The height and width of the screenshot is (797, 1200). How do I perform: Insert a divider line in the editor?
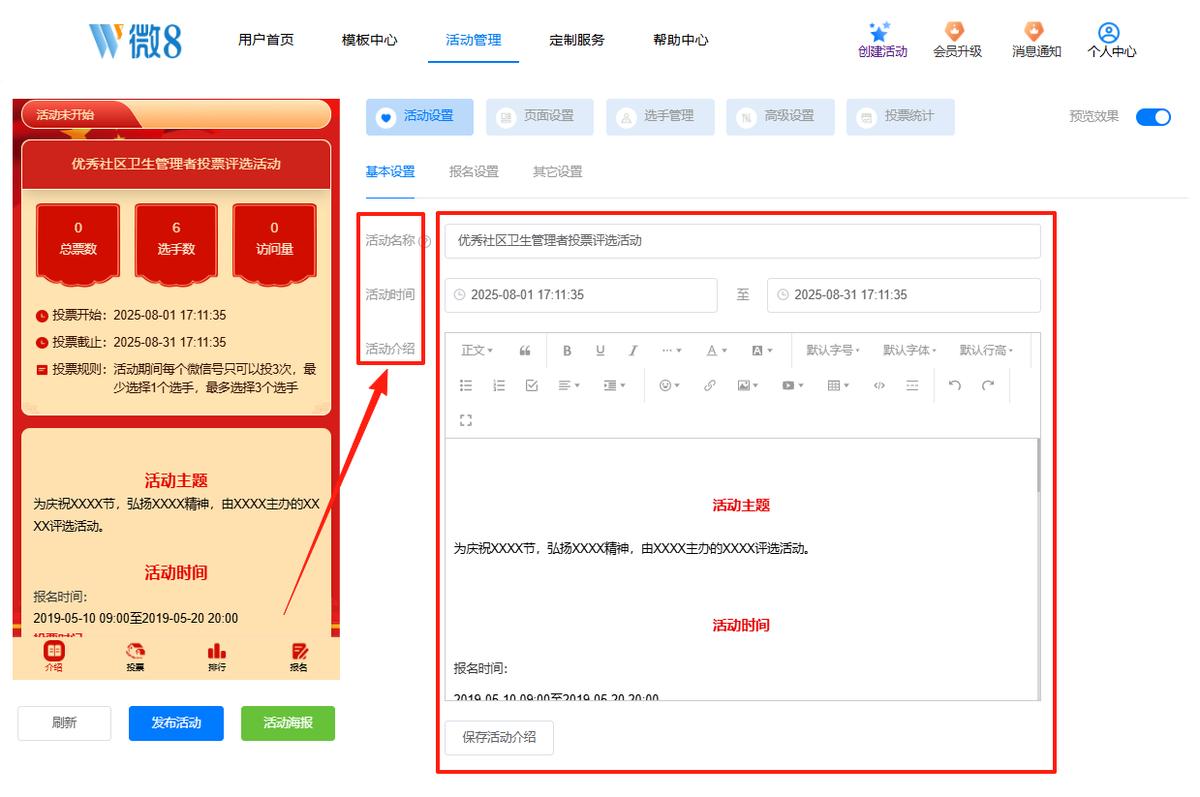pos(912,385)
